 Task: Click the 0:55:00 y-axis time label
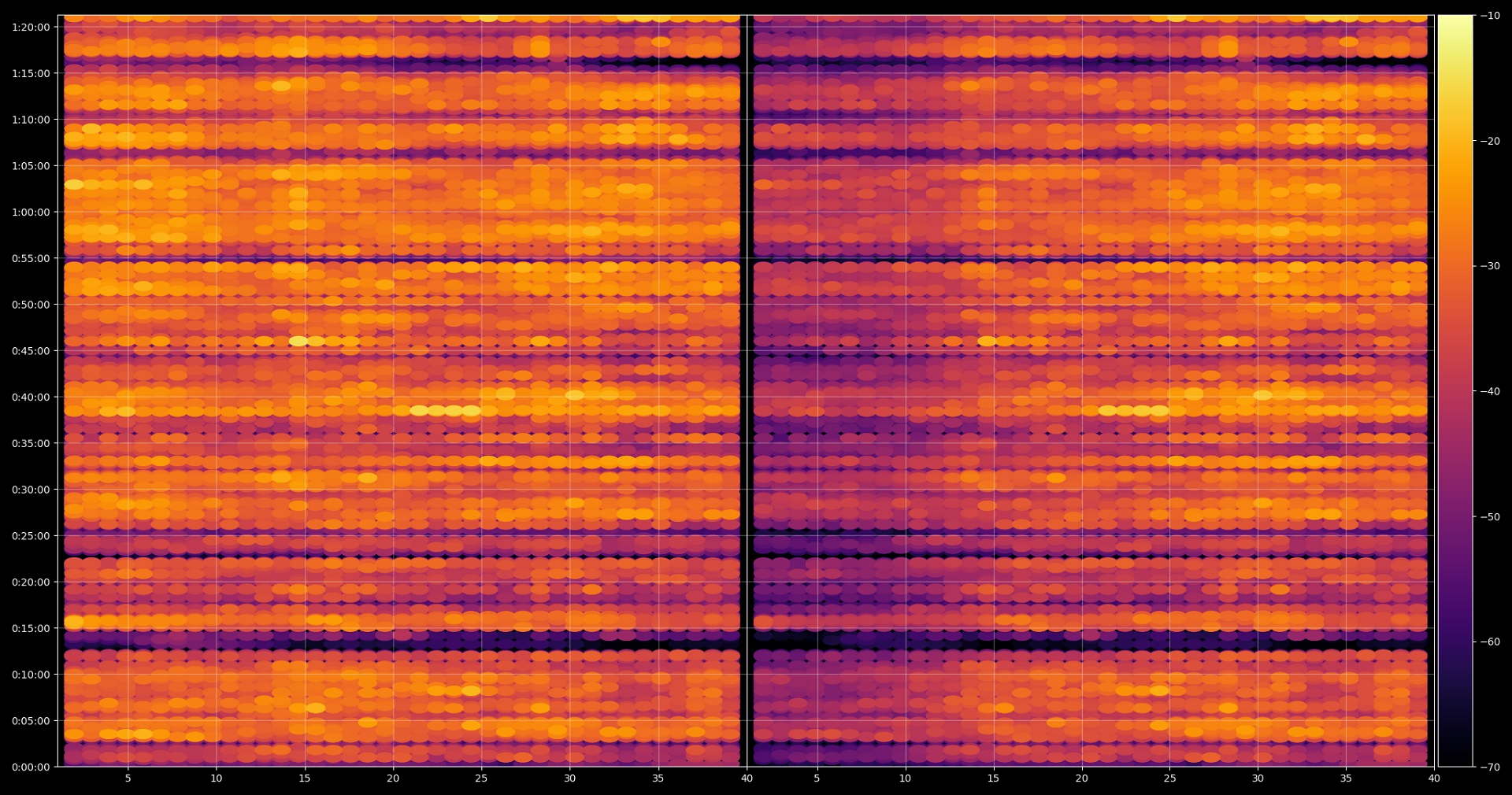click(31, 259)
